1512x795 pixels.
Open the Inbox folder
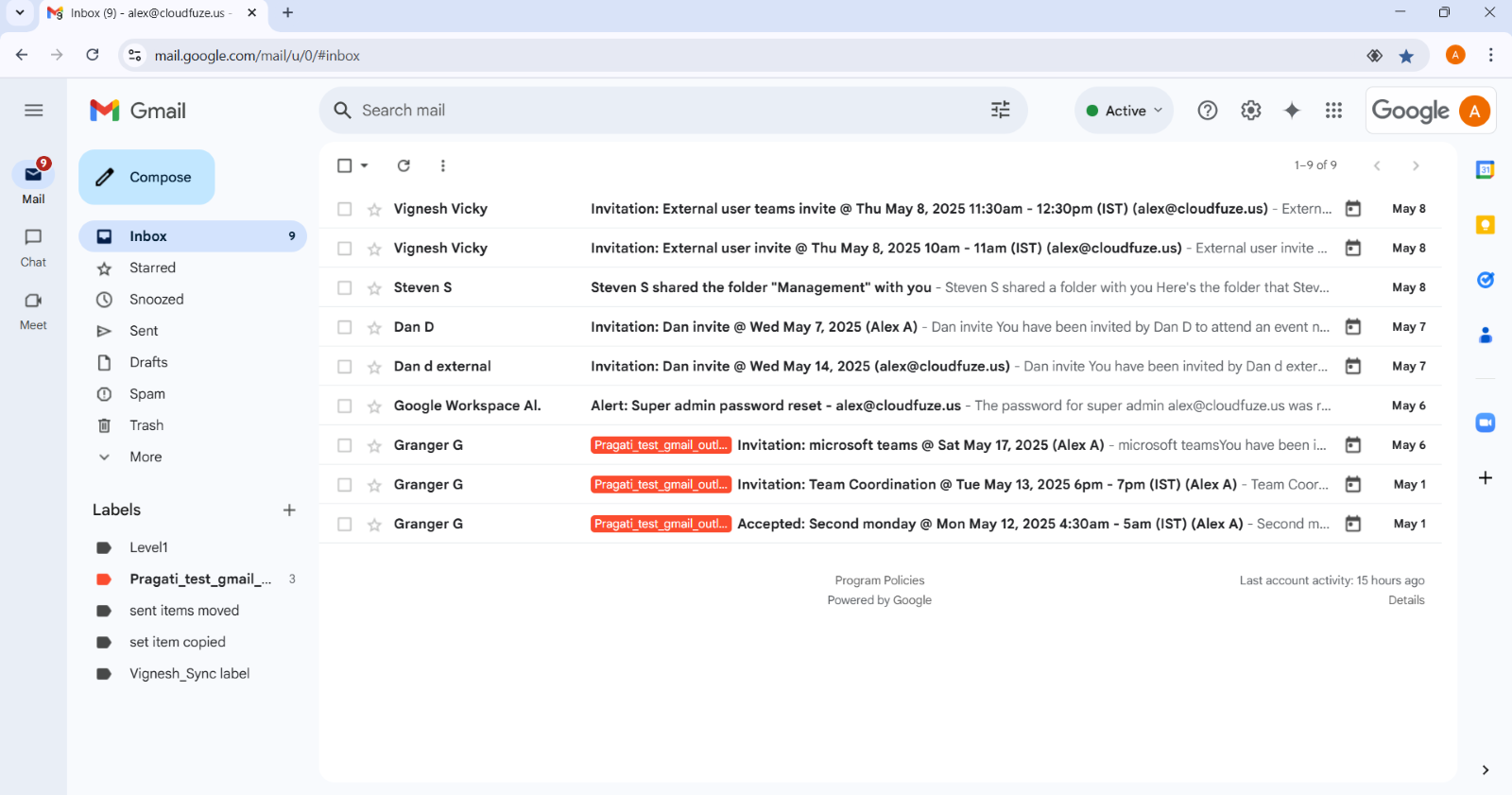[193, 236]
